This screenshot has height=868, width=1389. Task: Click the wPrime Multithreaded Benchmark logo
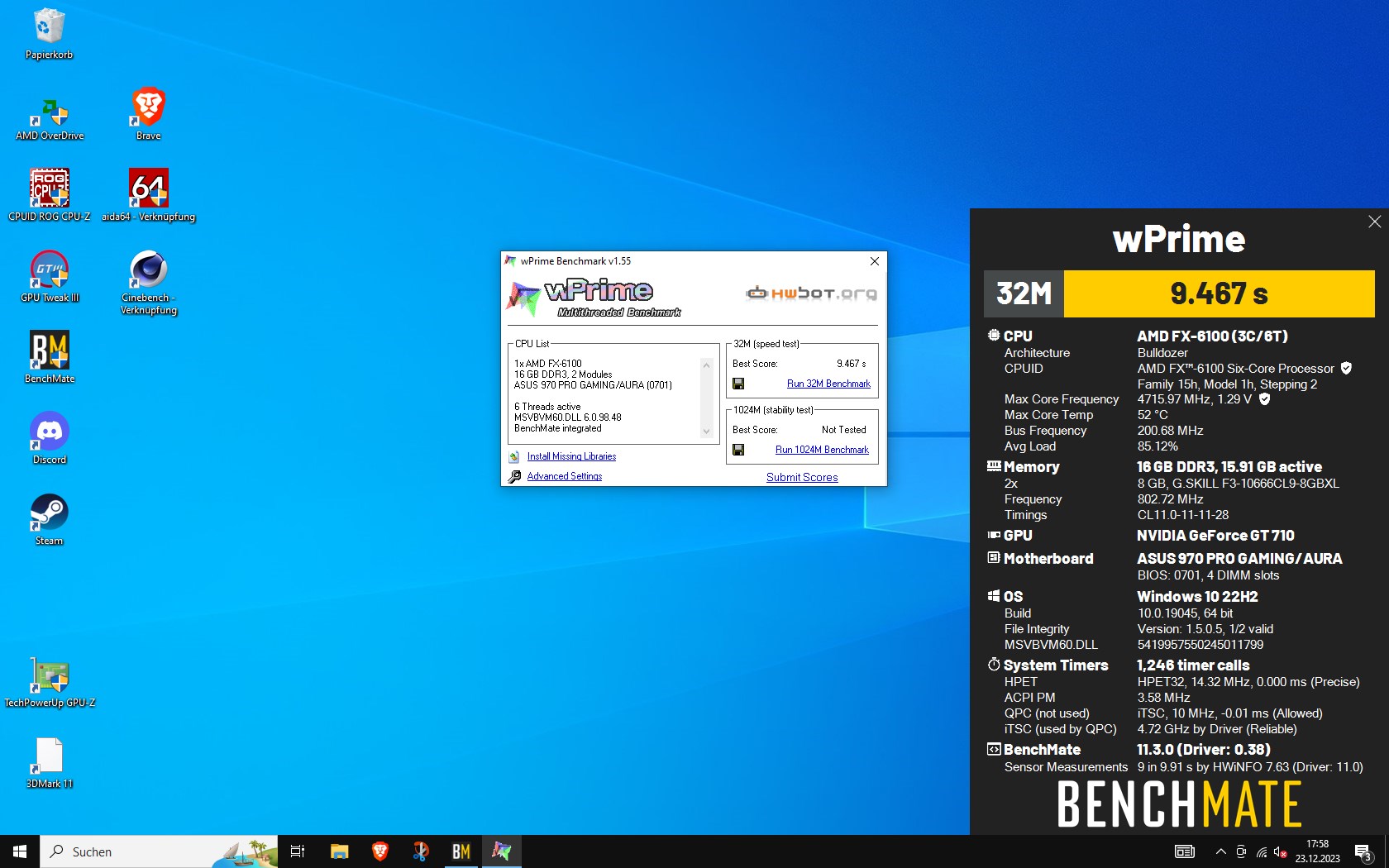(594, 298)
